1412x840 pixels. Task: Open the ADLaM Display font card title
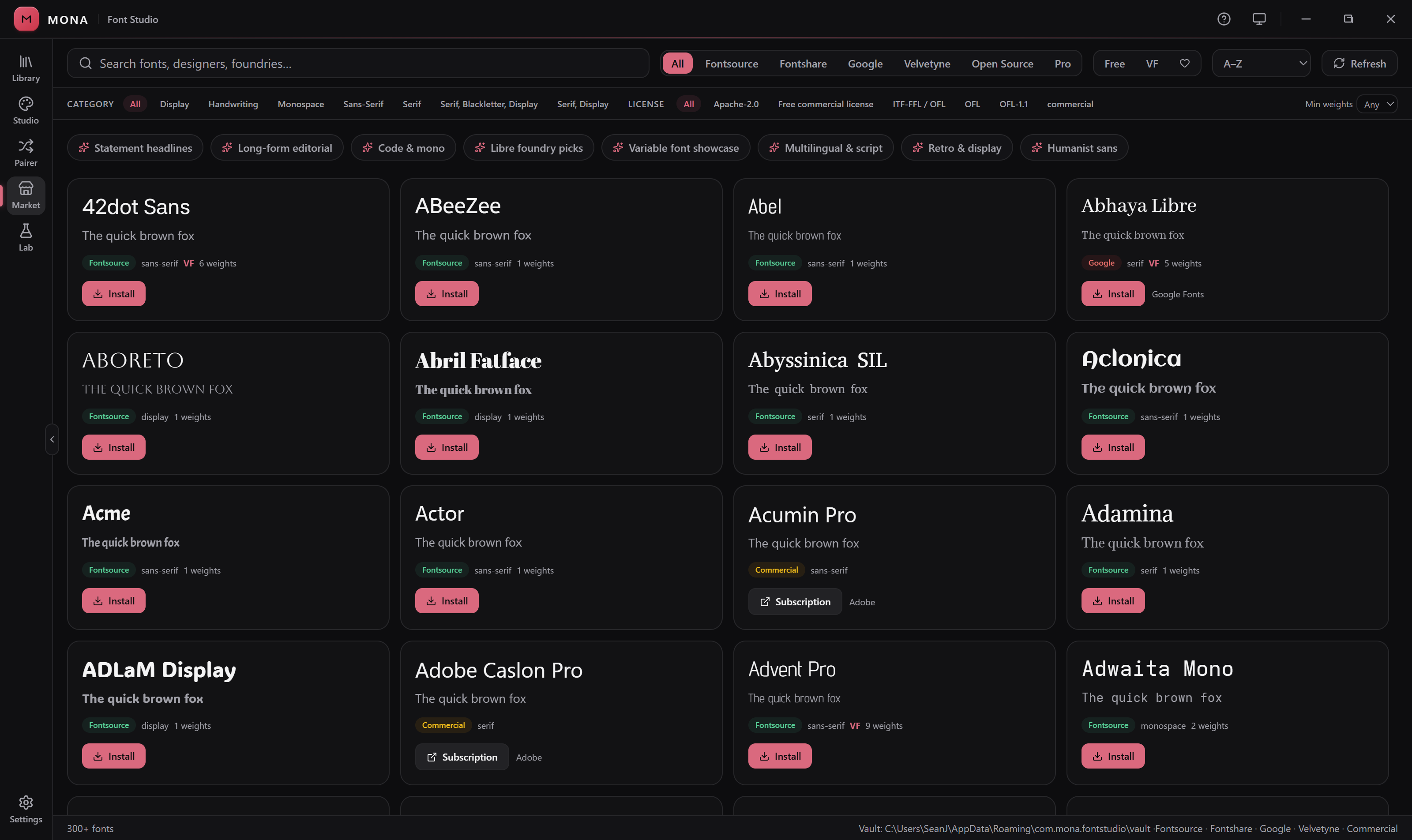click(x=159, y=670)
